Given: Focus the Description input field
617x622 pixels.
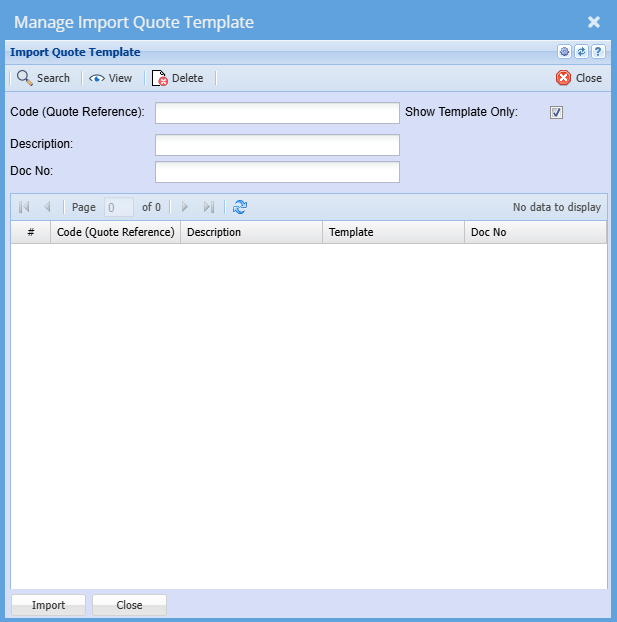Looking at the screenshot, I should (277, 145).
